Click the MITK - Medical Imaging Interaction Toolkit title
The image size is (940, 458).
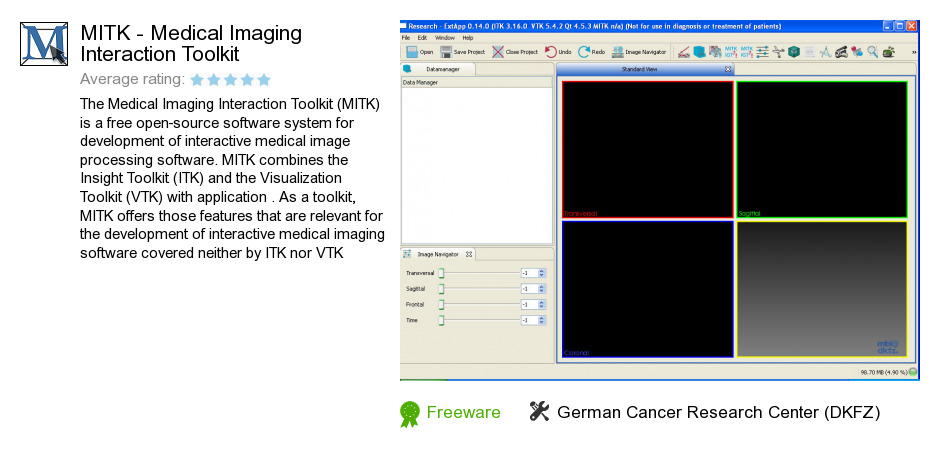pos(191,43)
